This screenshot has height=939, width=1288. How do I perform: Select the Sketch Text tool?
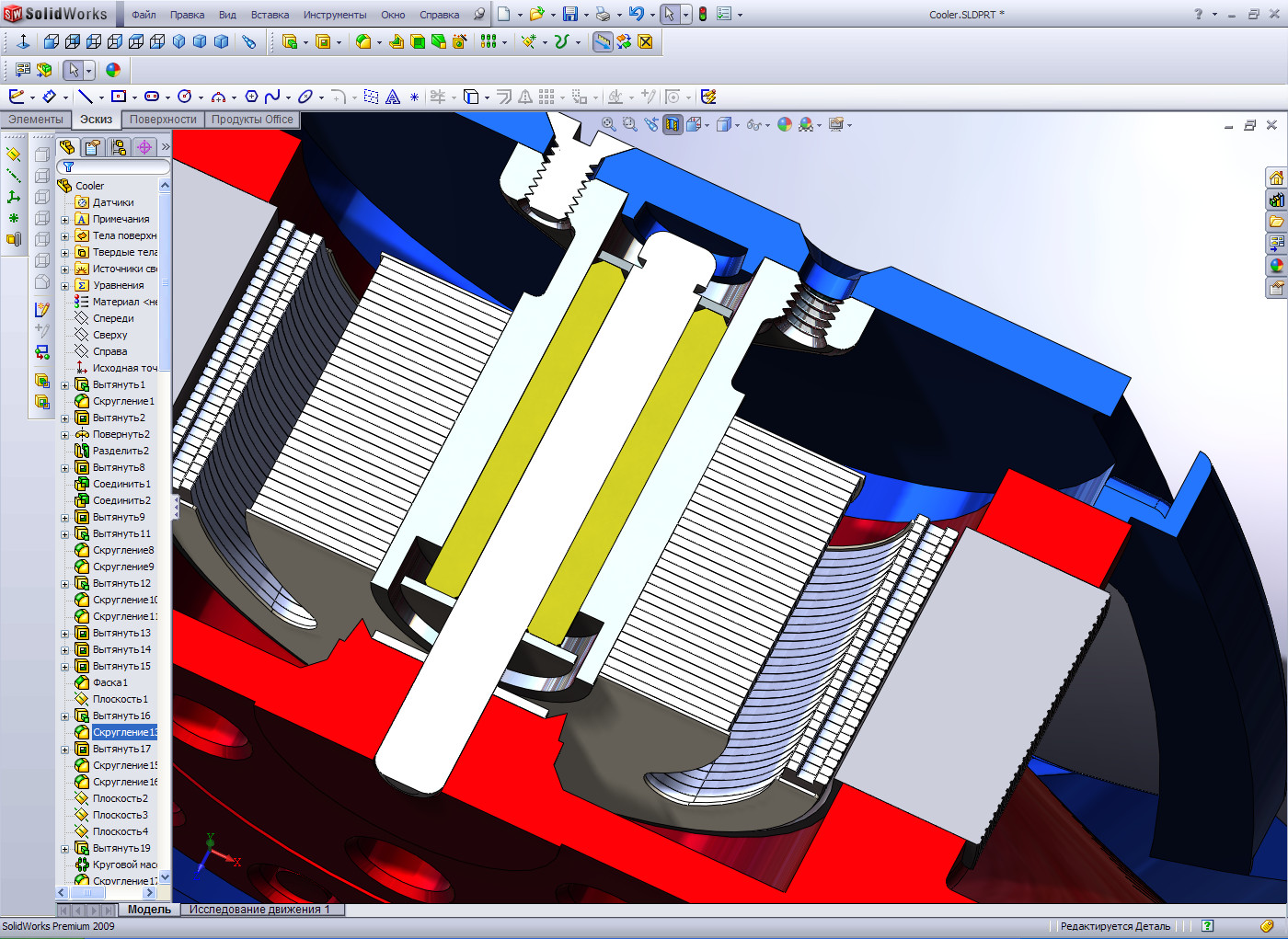click(x=393, y=97)
